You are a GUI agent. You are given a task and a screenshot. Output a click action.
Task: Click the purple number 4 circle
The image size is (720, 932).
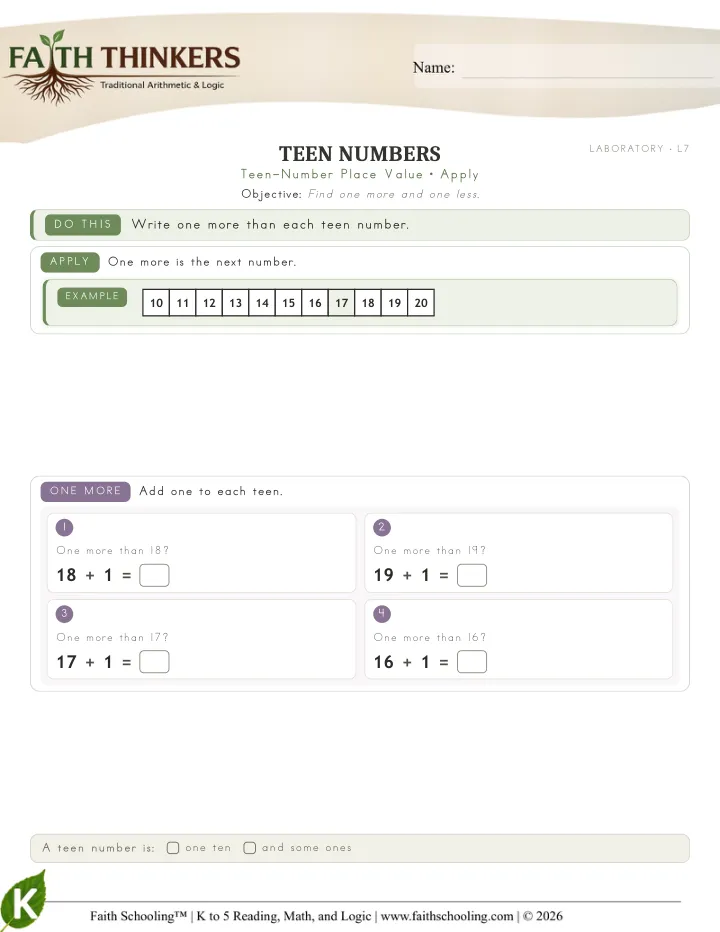click(382, 614)
